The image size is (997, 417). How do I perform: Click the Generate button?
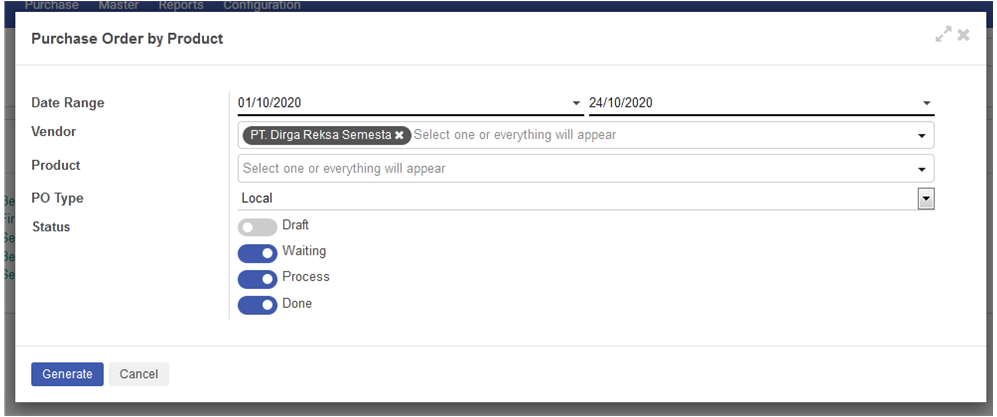[67, 374]
